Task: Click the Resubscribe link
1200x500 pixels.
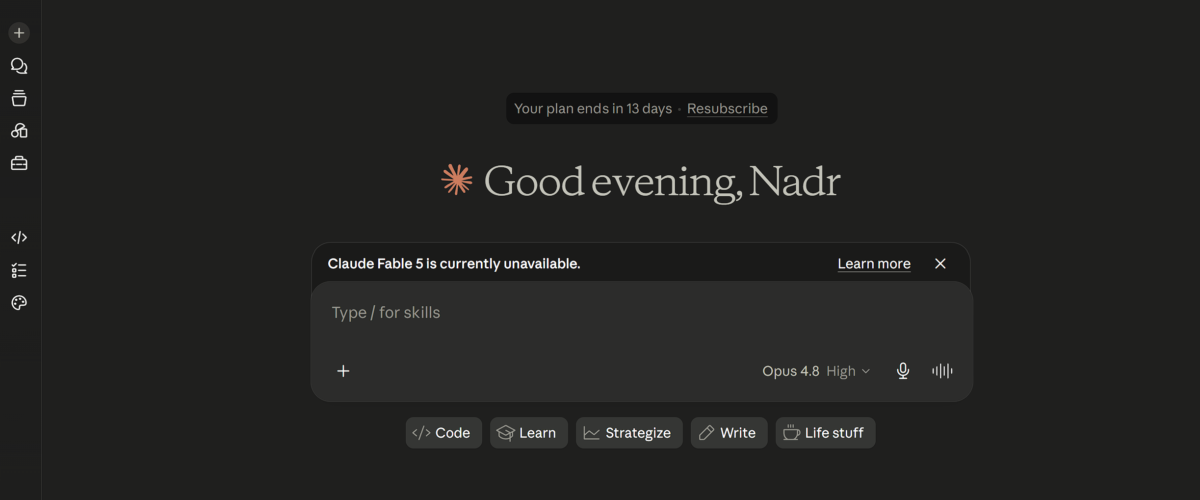Action: [727, 109]
